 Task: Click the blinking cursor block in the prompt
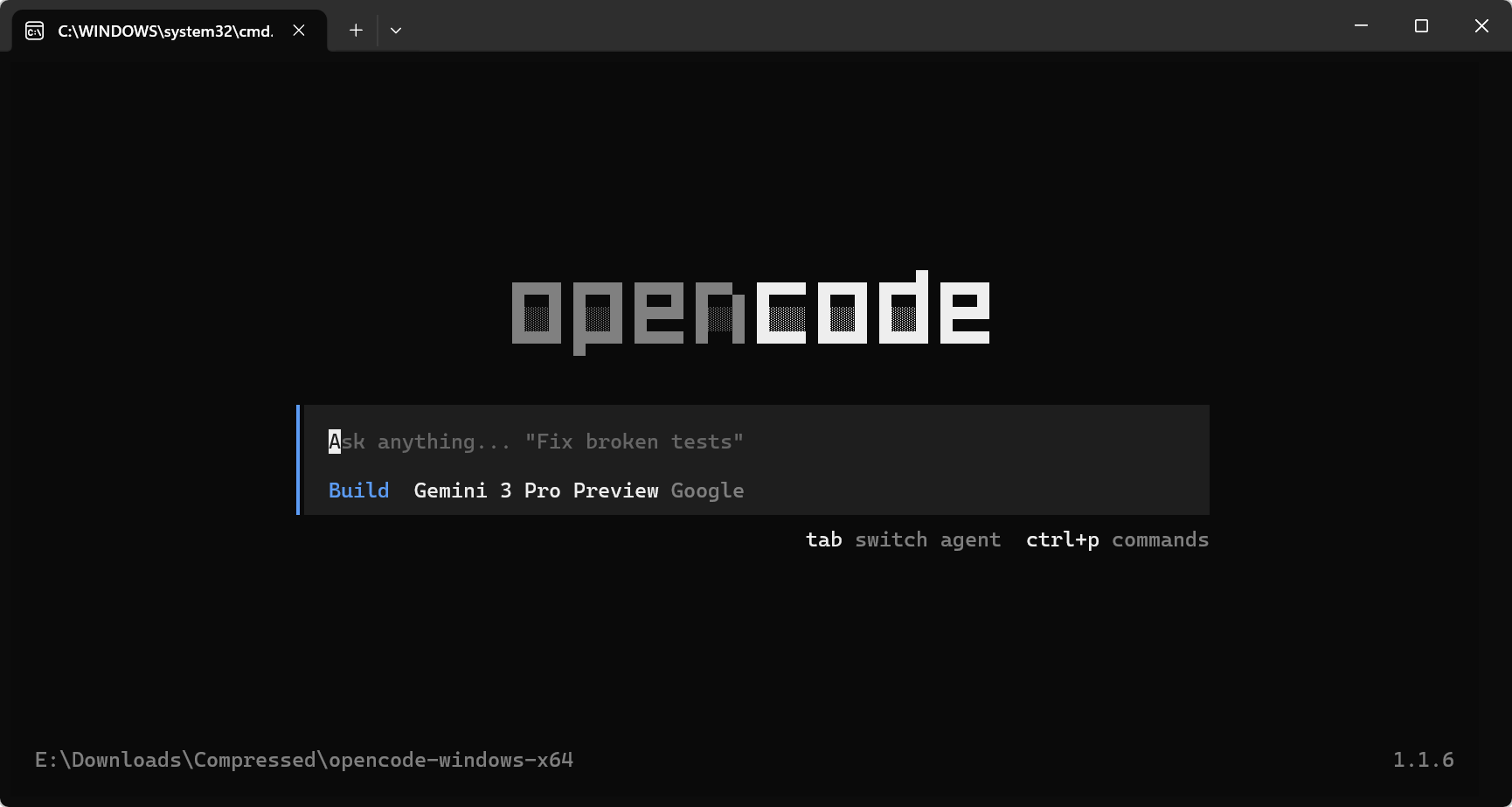[x=334, y=442]
